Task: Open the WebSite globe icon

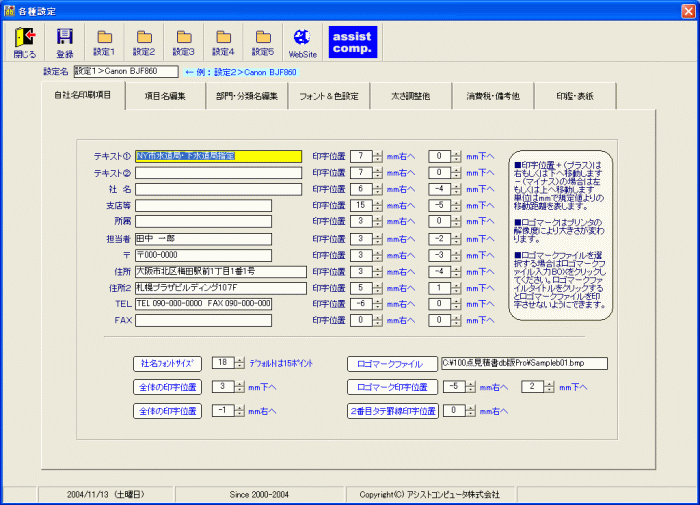Action: 302,42
